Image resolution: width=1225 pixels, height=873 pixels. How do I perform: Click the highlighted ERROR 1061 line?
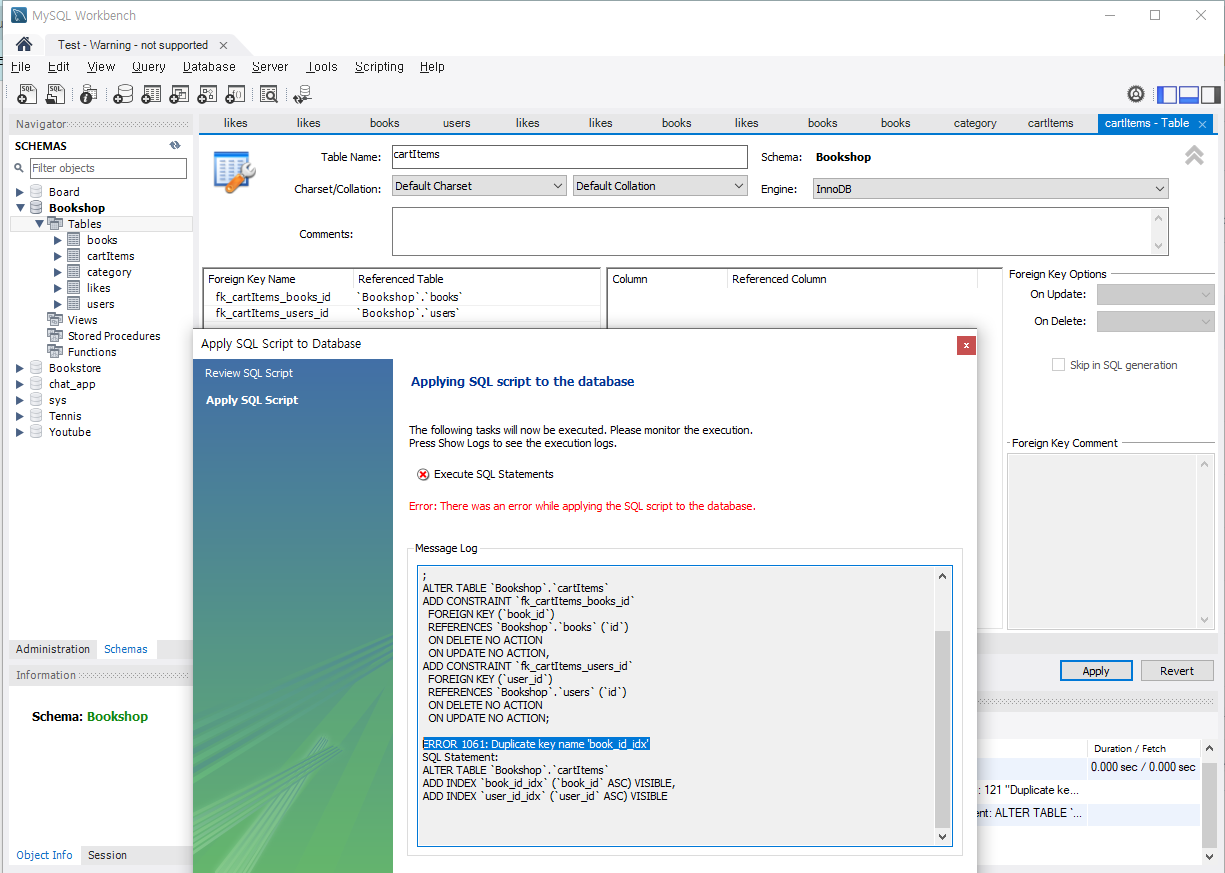tap(537, 744)
